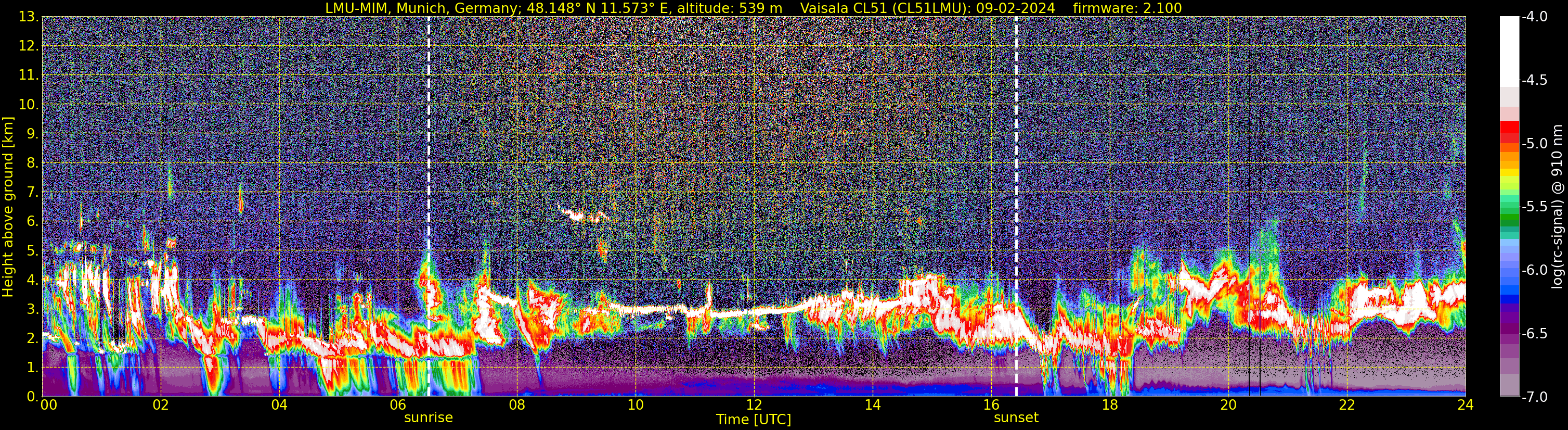Screen dimensions: 1568x430
Task: Click the '16' time-axis tick label
Action: [991, 406]
